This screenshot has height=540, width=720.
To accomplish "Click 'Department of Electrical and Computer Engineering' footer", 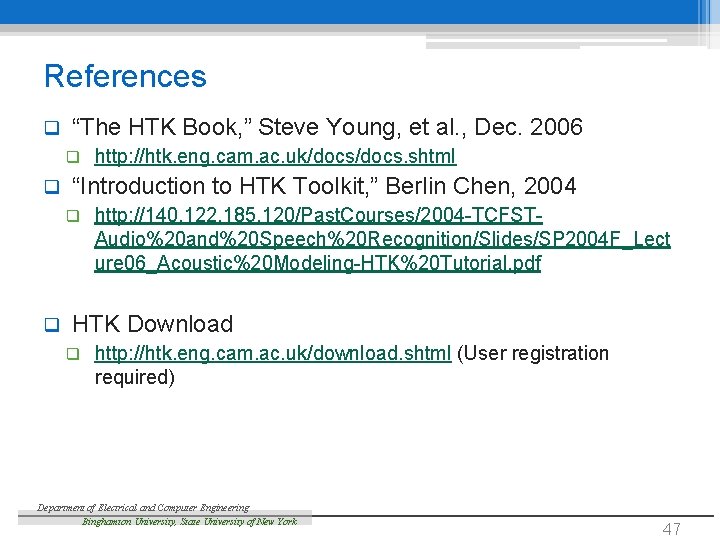I will pyautogui.click(x=143, y=507).
